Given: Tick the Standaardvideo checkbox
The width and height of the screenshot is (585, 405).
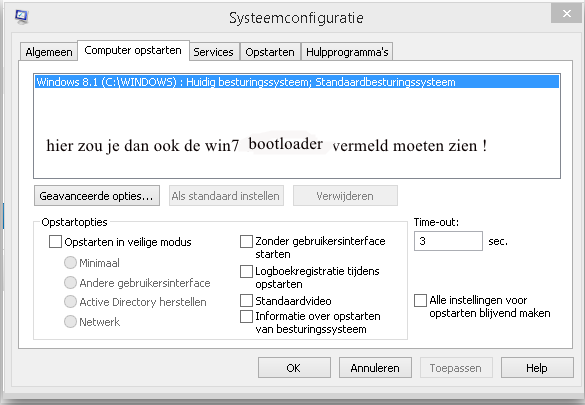Looking at the screenshot, I should (x=246, y=300).
